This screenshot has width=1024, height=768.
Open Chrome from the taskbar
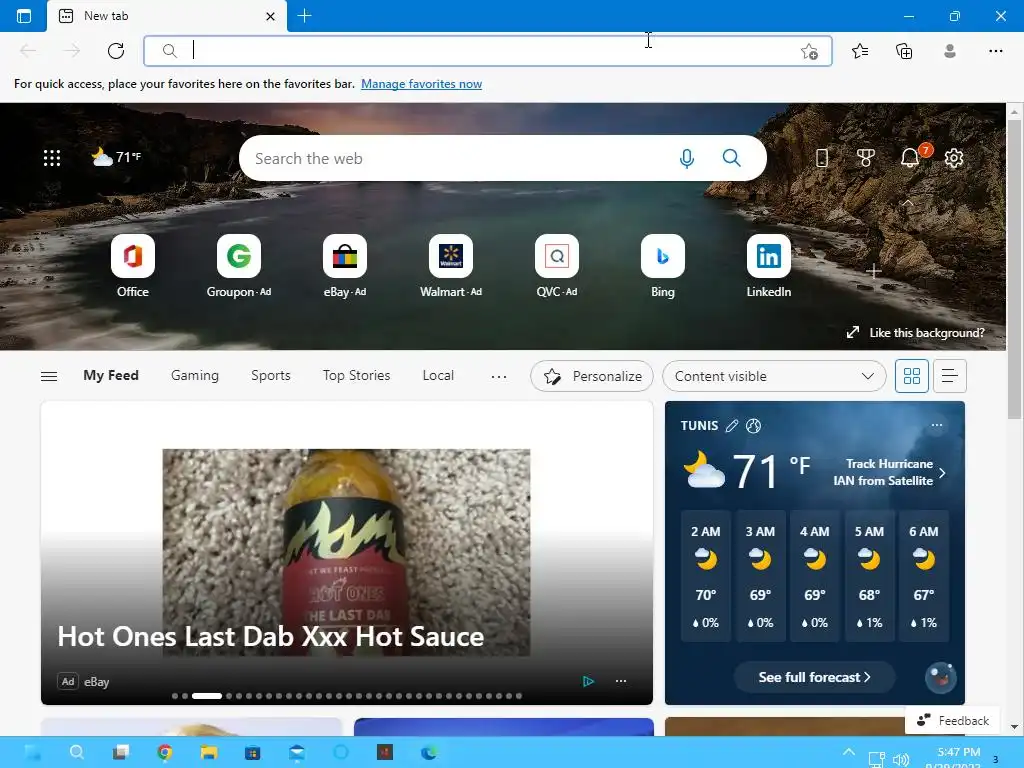pyautogui.click(x=165, y=752)
